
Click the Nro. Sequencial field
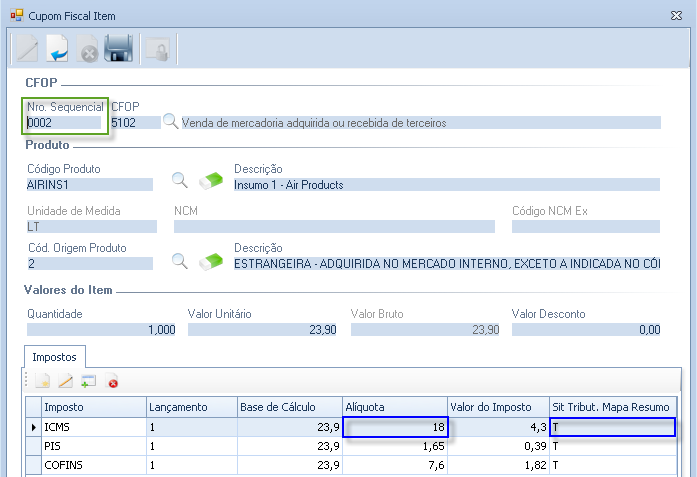click(x=64, y=123)
